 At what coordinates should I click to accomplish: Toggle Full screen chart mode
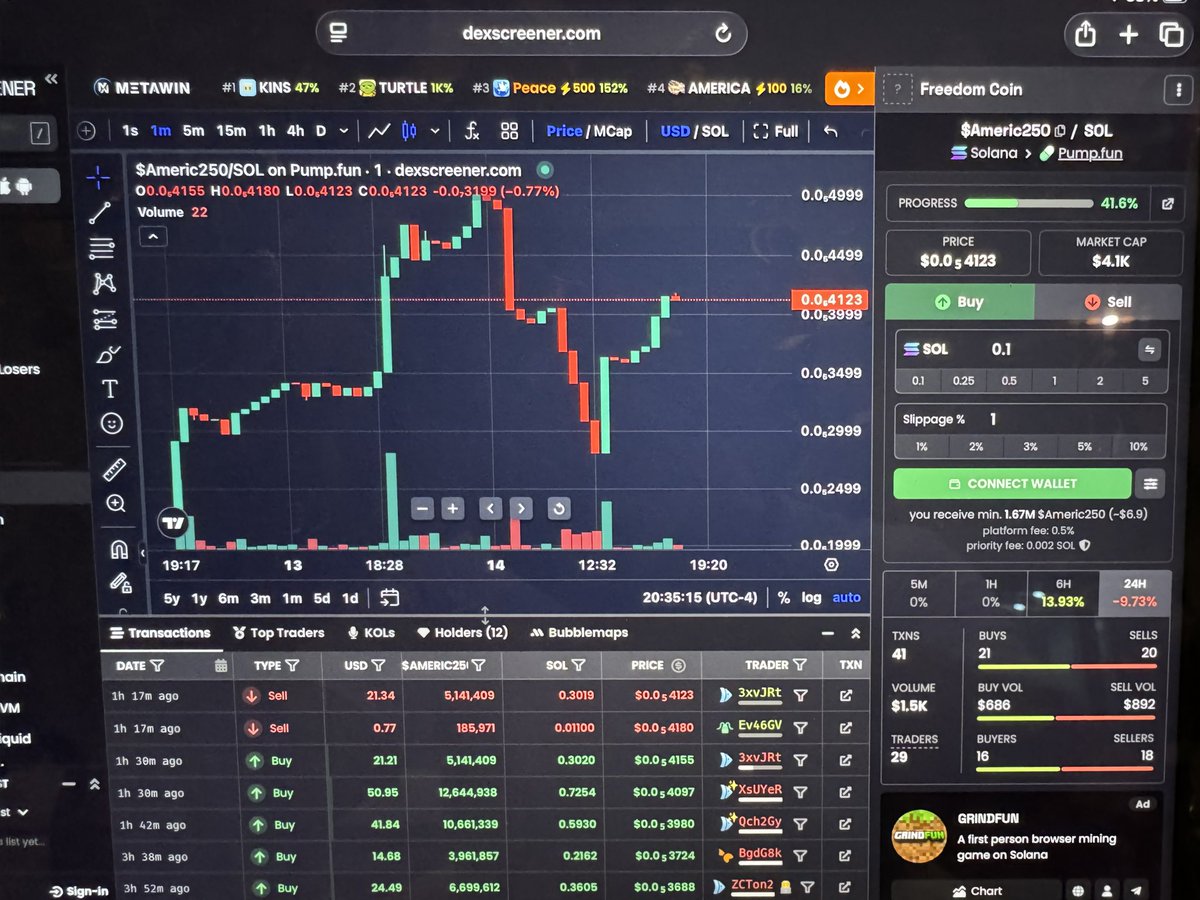(x=776, y=131)
